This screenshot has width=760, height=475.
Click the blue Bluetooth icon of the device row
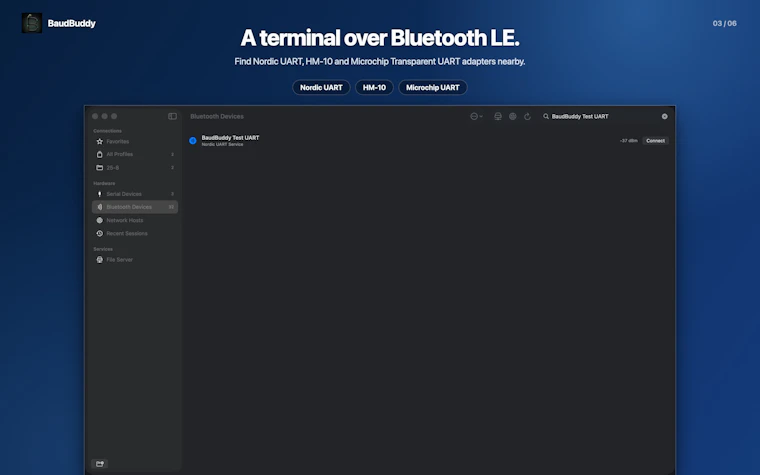(192, 141)
